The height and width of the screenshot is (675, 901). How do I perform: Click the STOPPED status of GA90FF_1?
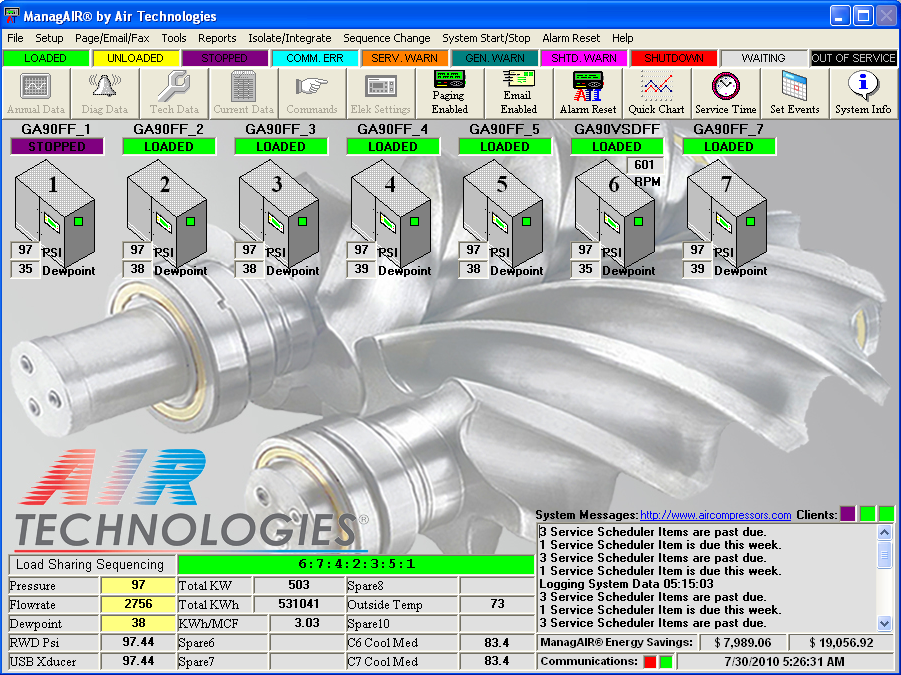pyautogui.click(x=57, y=146)
